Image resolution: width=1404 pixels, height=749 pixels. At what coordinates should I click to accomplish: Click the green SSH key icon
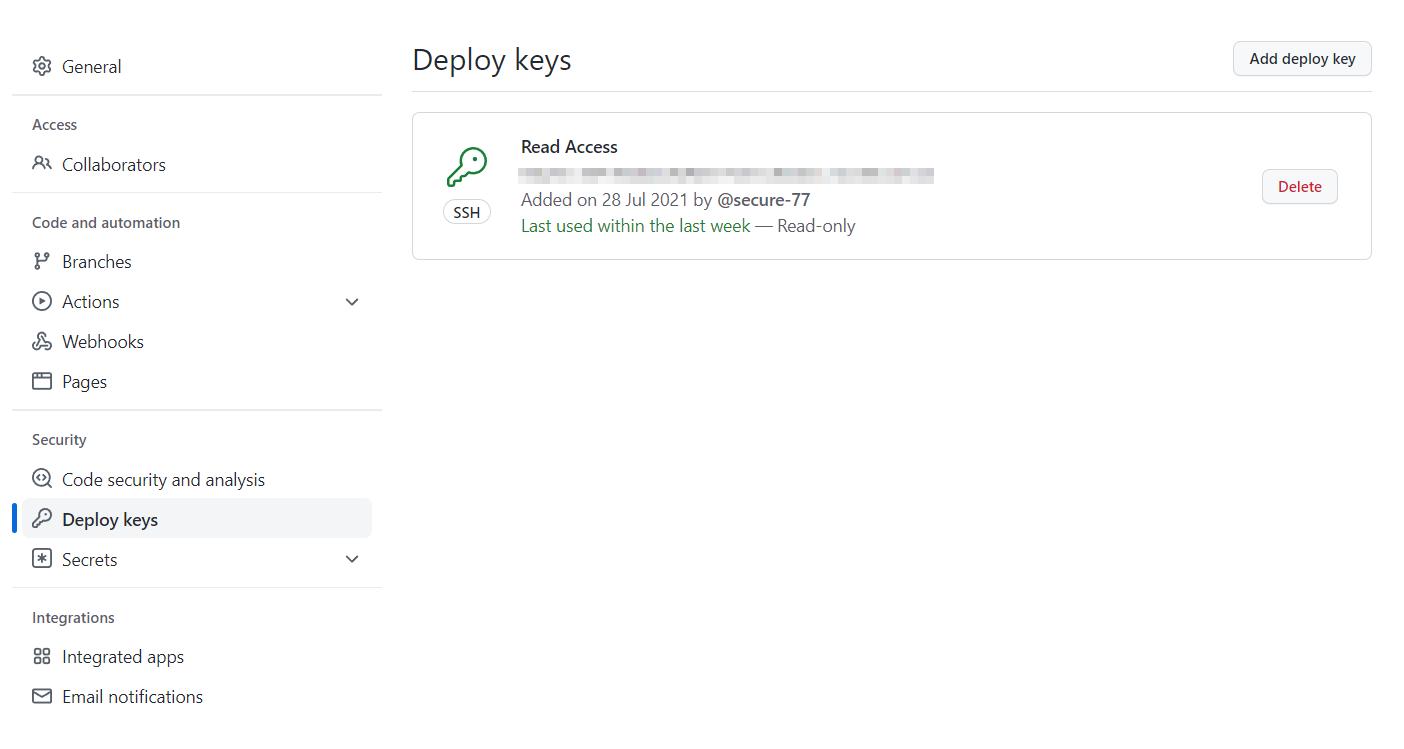point(467,167)
